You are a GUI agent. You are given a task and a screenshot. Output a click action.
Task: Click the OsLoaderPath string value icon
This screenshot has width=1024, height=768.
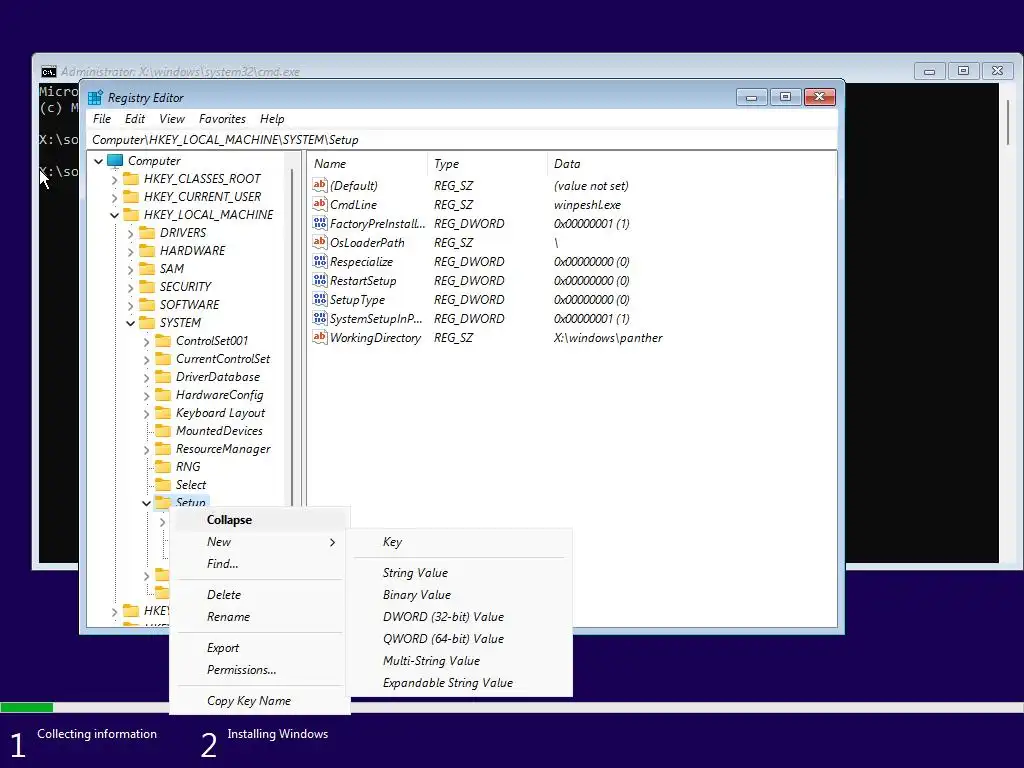pos(319,242)
